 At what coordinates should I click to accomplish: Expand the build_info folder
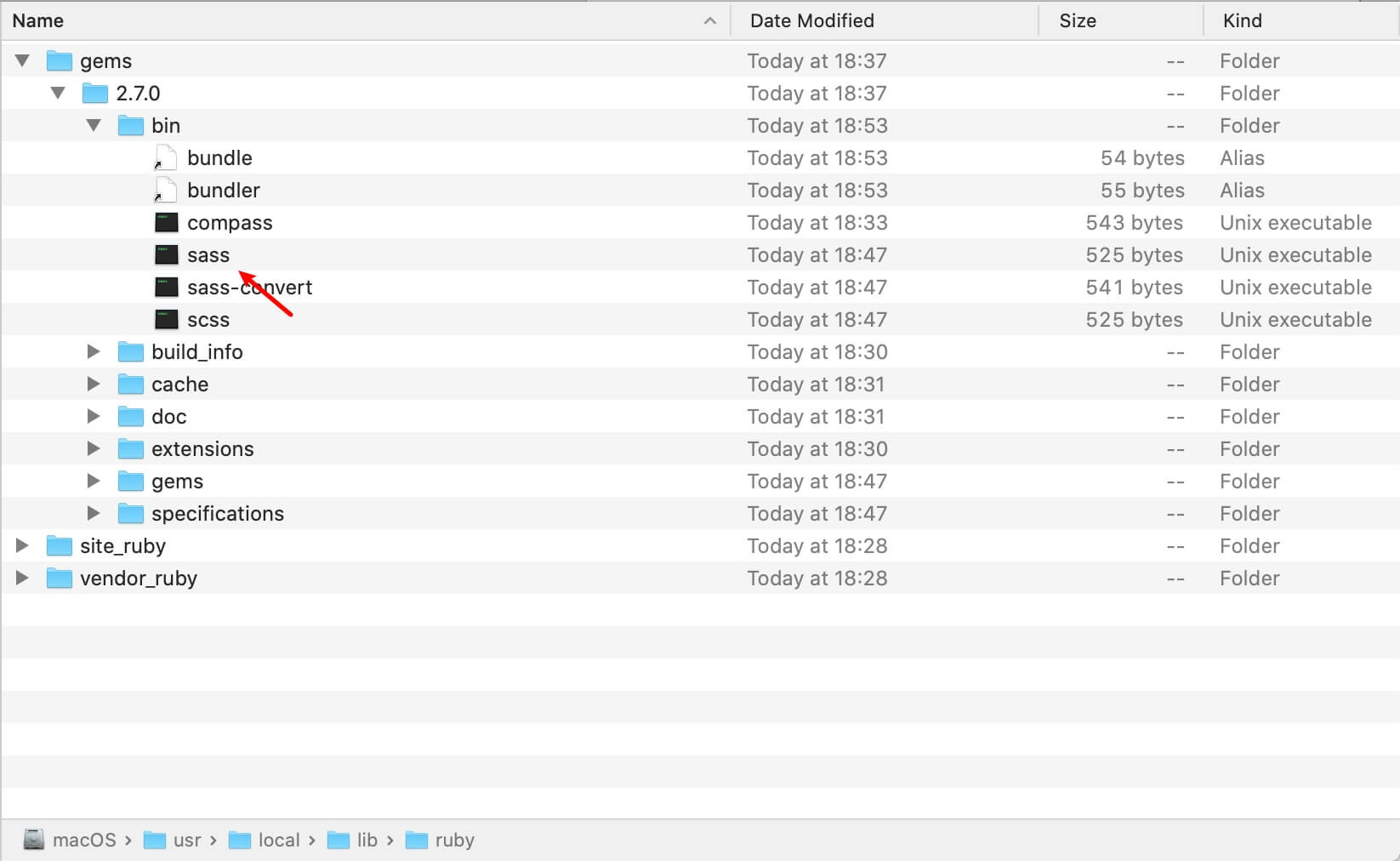click(94, 352)
